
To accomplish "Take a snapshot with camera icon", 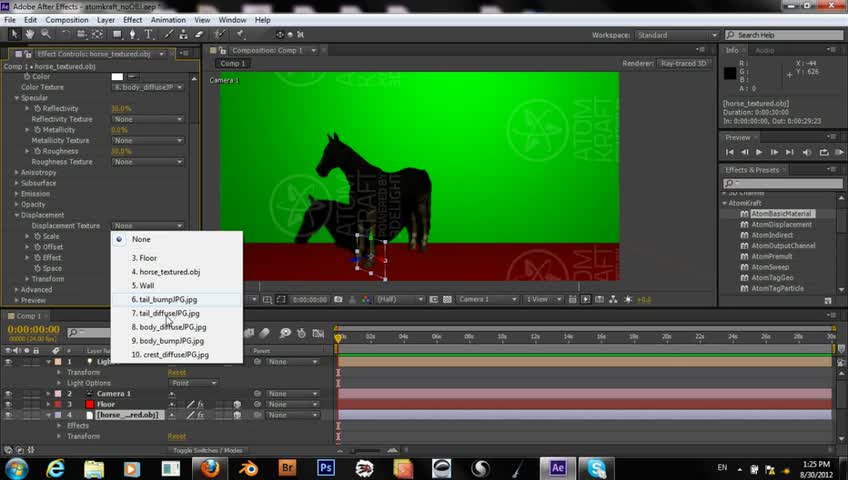I will point(338,299).
